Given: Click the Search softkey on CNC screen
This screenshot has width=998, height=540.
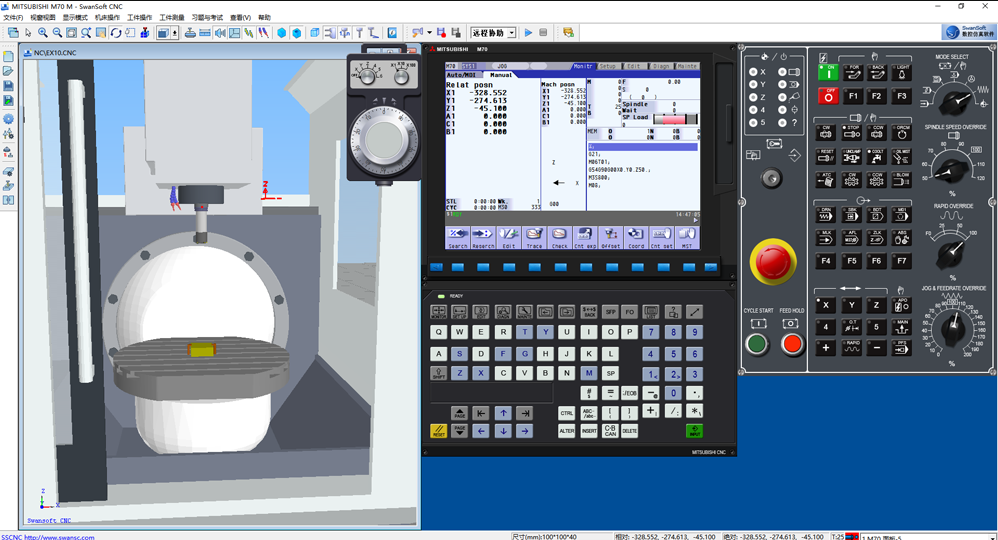Looking at the screenshot, I should point(458,237).
